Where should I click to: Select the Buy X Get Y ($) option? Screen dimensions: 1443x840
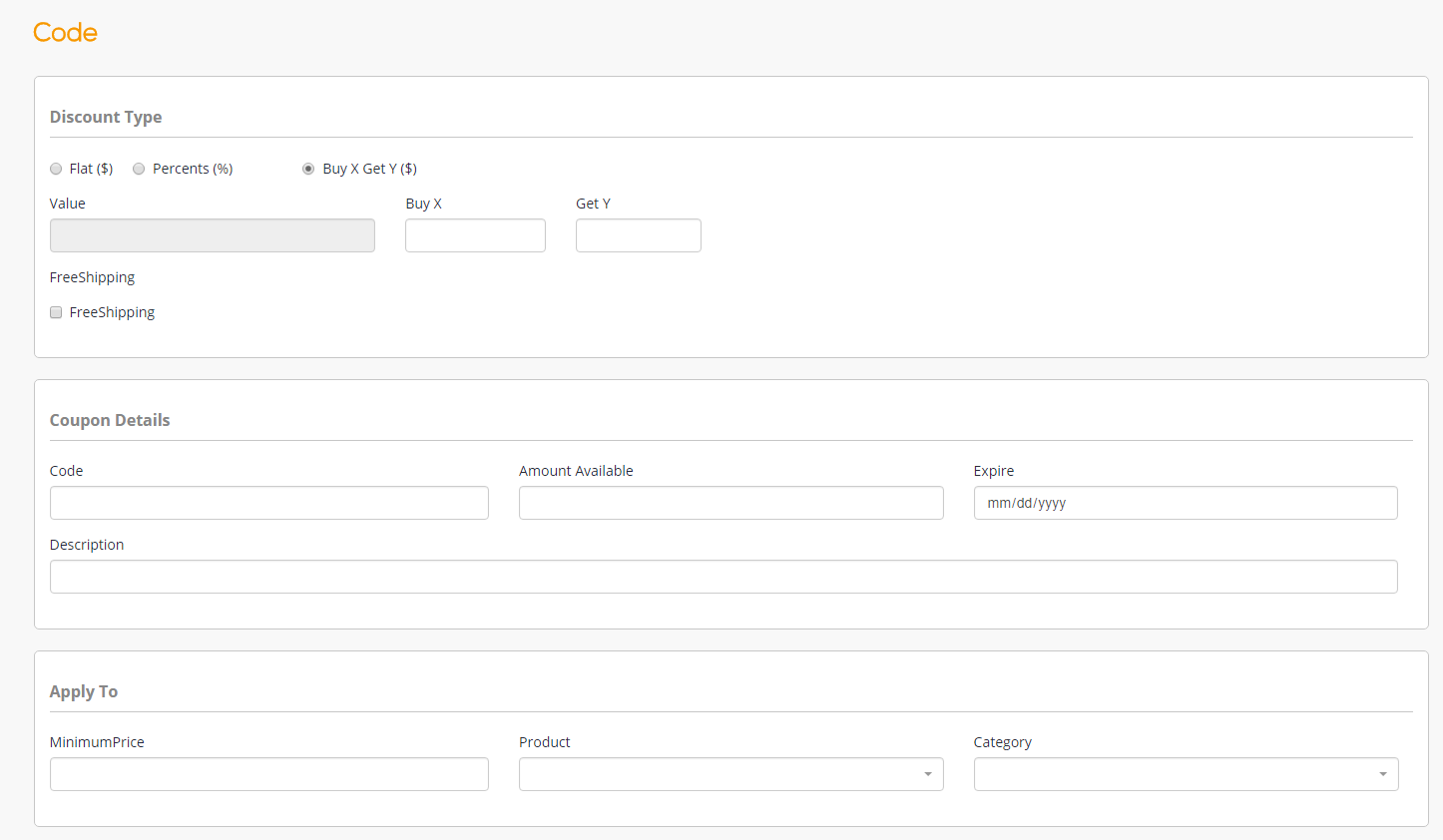tap(308, 169)
